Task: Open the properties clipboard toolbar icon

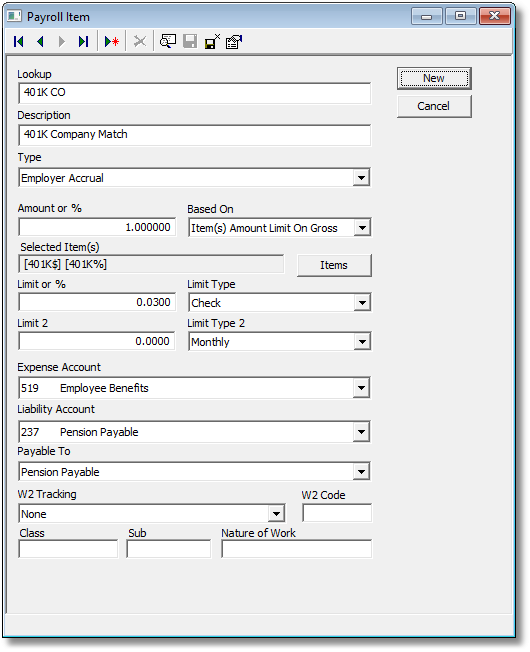Action: (x=234, y=42)
